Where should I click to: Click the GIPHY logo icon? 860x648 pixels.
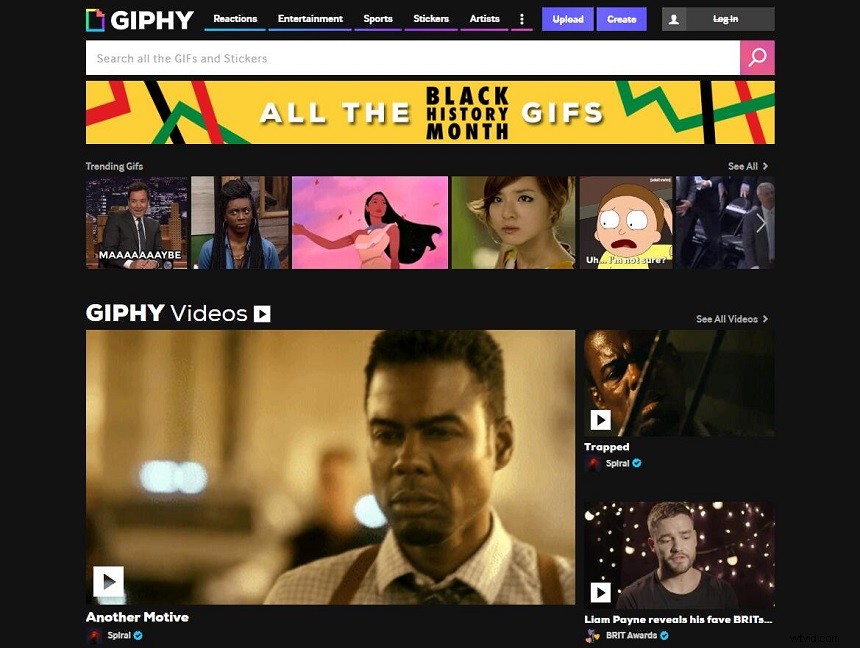[x=95, y=19]
